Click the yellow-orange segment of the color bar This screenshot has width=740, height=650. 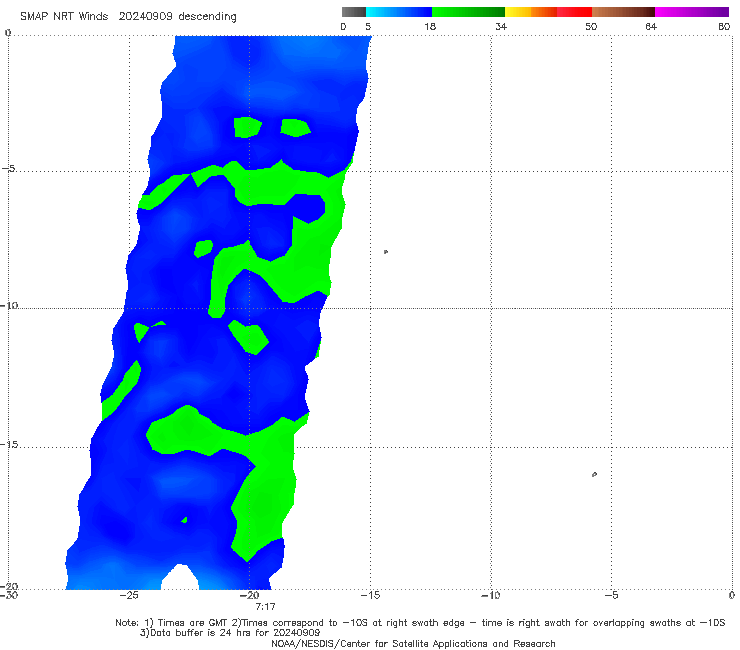point(531,12)
